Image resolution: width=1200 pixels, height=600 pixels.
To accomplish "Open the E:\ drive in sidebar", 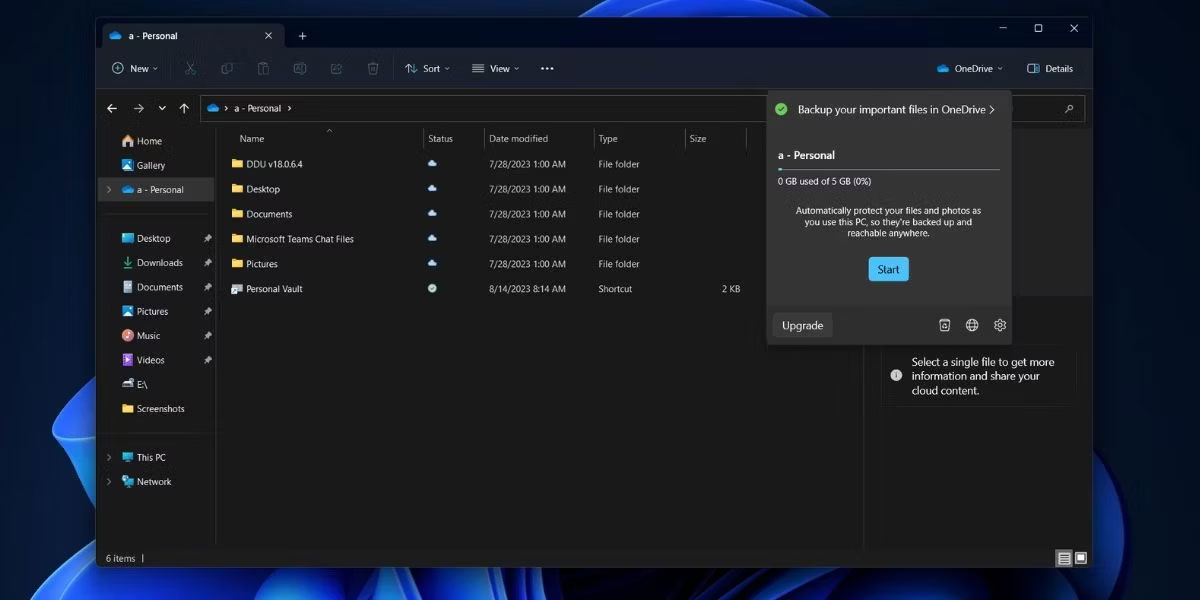I will tap(135, 384).
